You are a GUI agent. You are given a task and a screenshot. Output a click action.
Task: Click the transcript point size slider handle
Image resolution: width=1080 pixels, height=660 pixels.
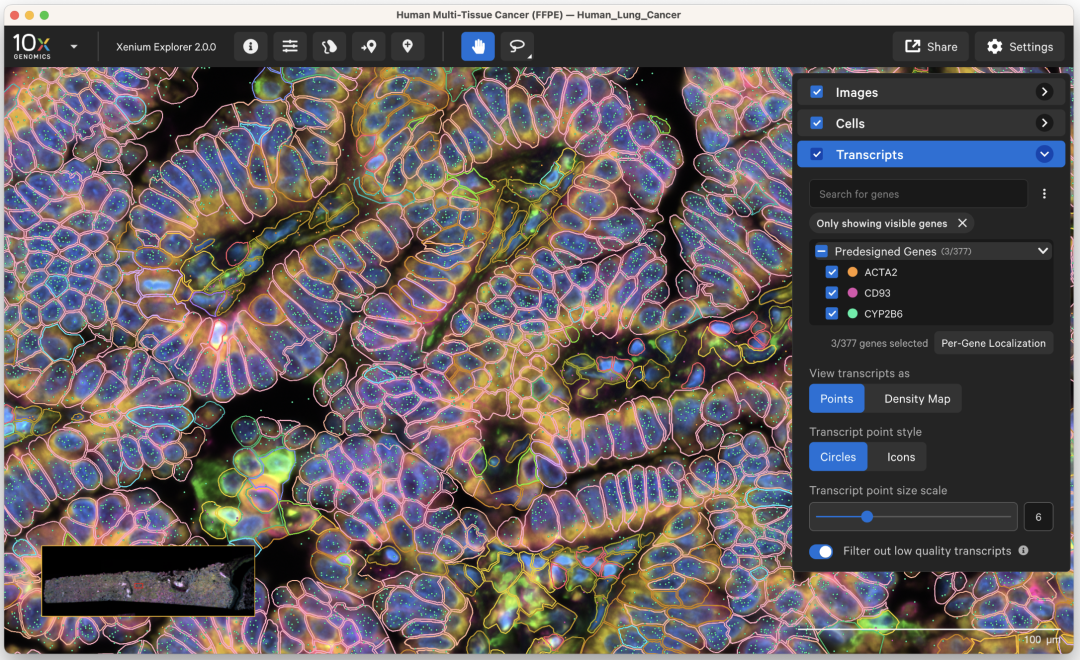pos(867,517)
